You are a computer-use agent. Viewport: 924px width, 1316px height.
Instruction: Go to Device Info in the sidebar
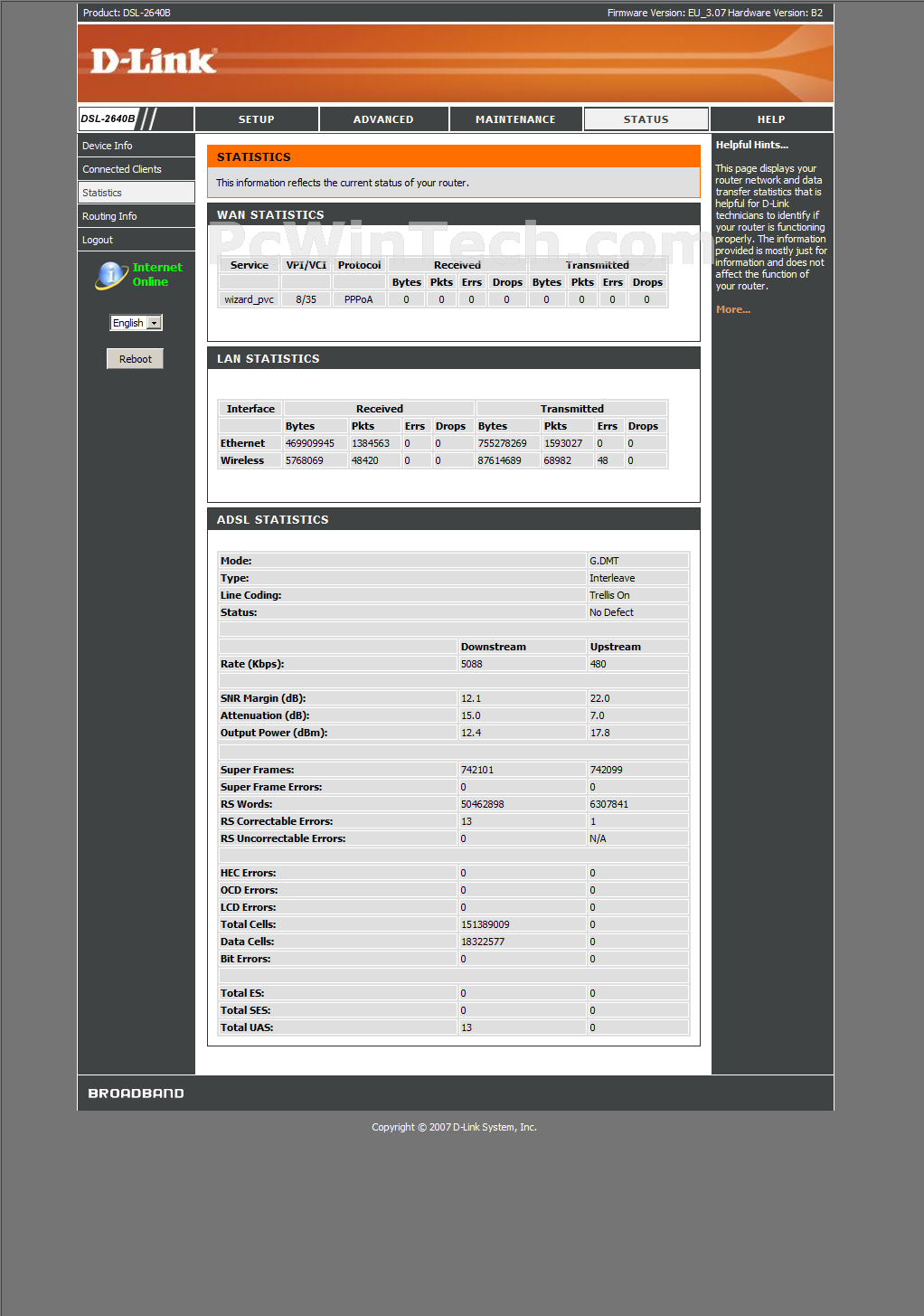click(137, 146)
